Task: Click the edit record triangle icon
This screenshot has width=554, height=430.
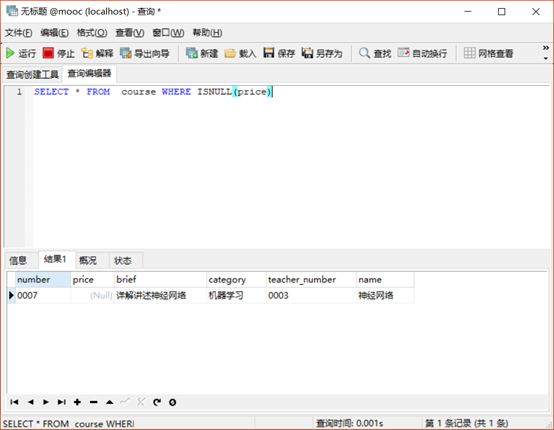Action: (110, 402)
